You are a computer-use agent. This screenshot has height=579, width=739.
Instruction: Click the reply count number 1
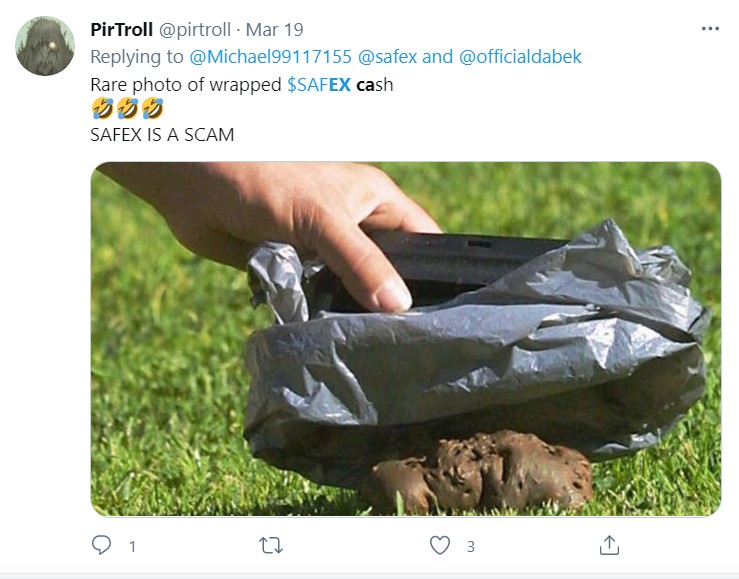click(x=132, y=546)
